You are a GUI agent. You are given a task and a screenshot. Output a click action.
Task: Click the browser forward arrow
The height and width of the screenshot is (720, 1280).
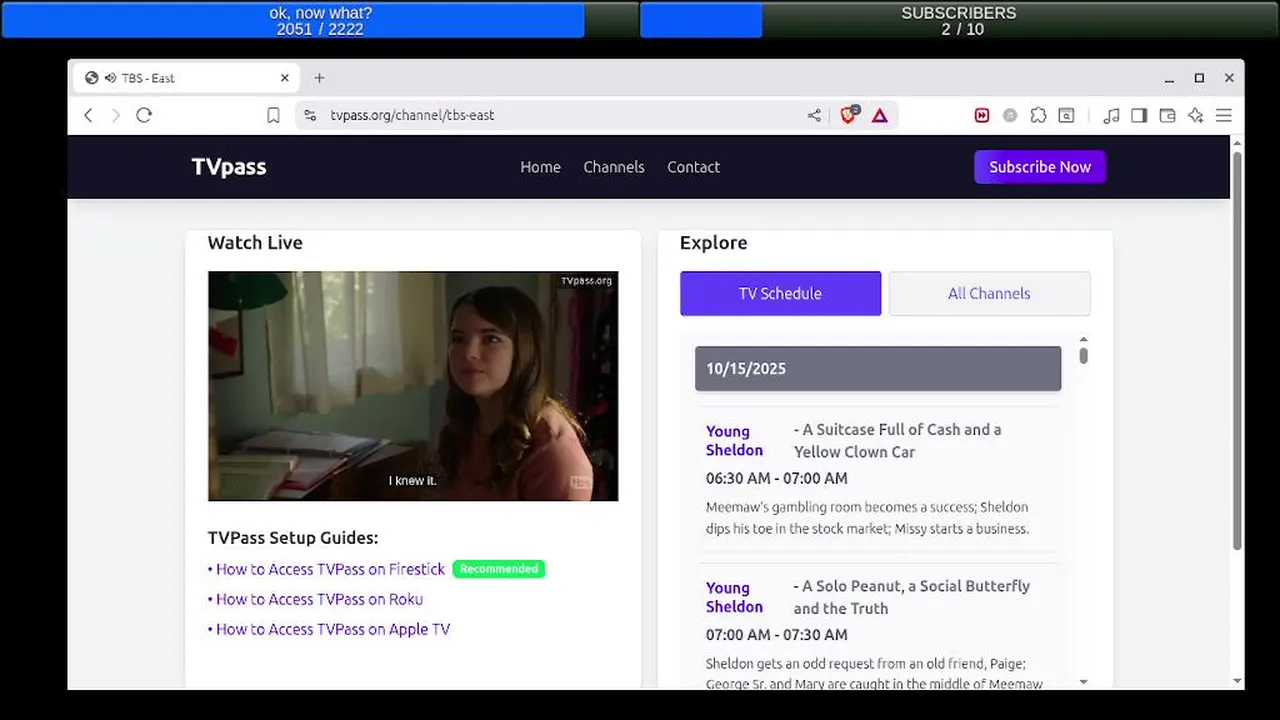[x=115, y=115]
